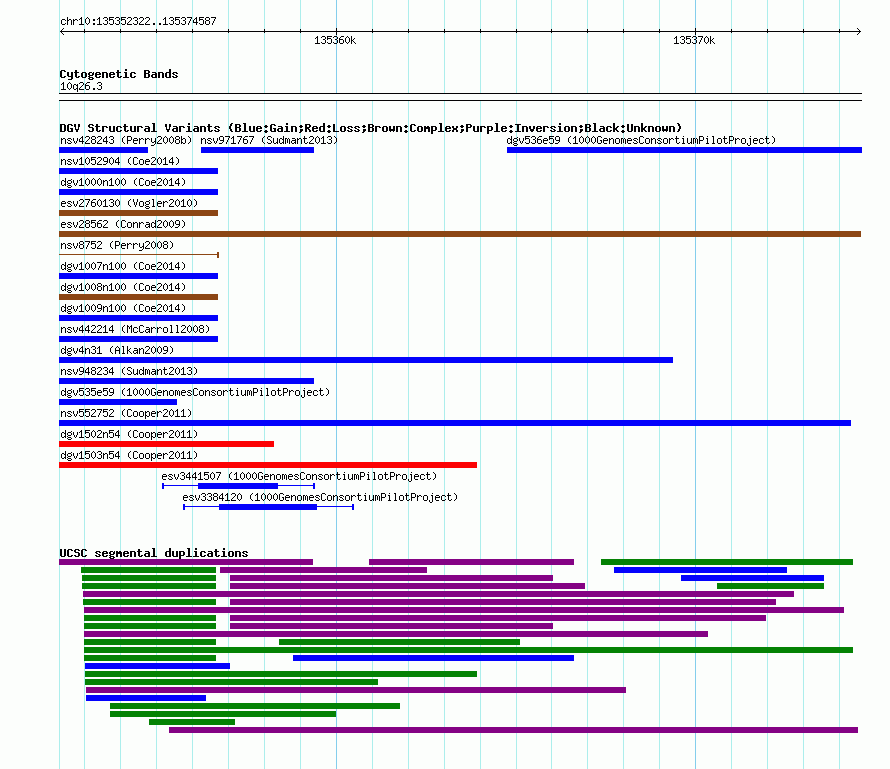The width and height of the screenshot is (890, 769).
Task: Open nsv948234 (Sudmant2013) variant
Action: pyautogui.click(x=129, y=371)
